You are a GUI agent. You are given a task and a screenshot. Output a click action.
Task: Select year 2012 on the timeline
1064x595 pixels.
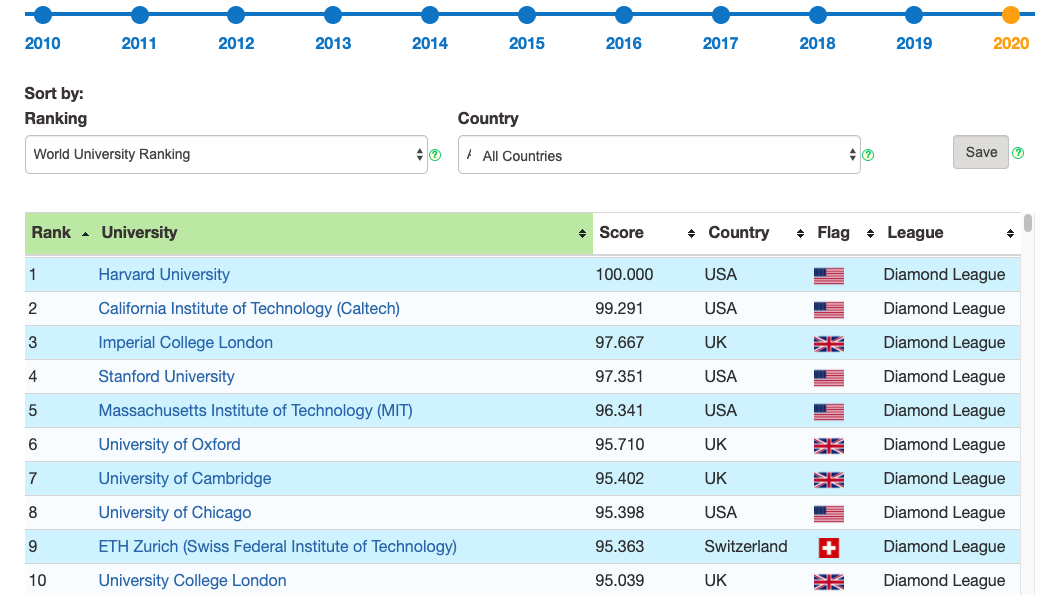point(236,15)
